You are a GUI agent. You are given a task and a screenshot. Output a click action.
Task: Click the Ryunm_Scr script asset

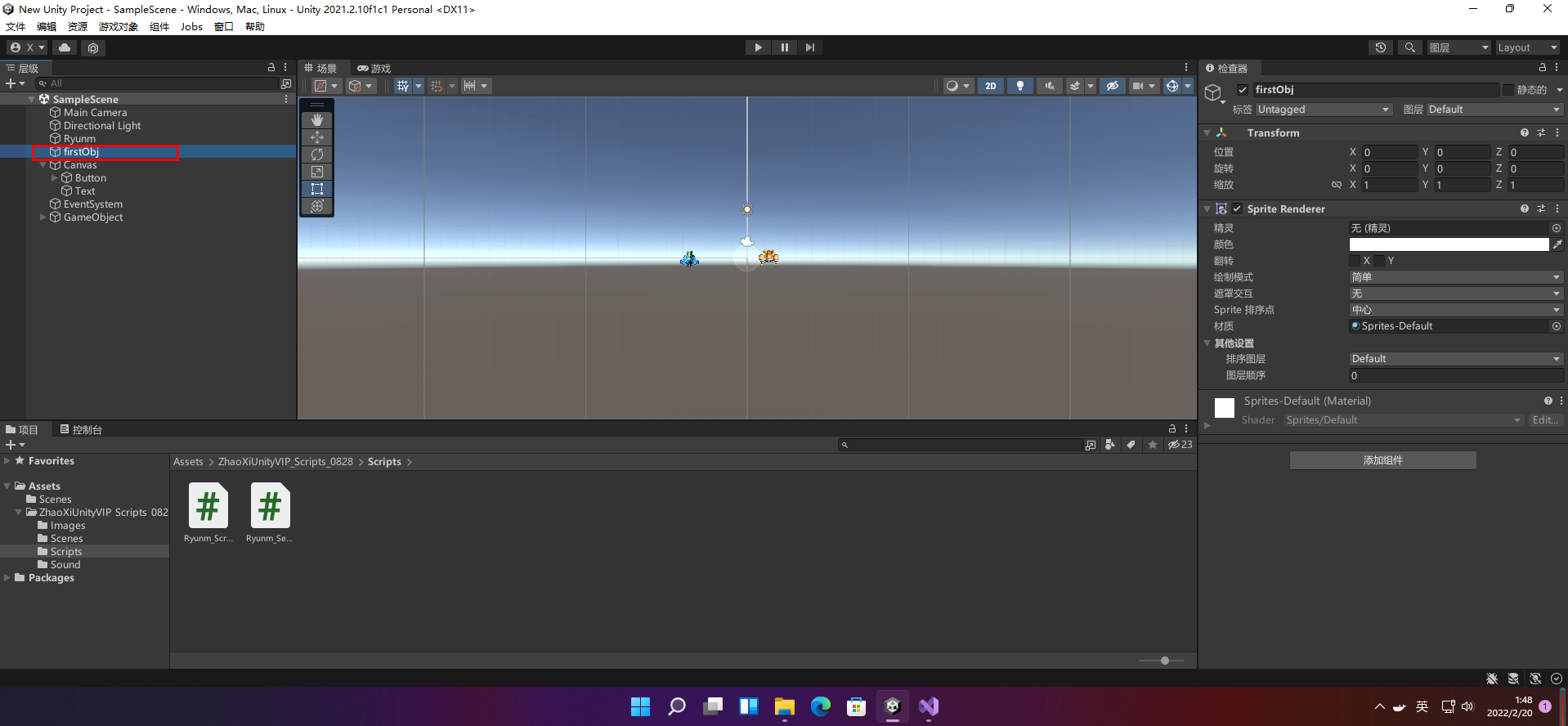pyautogui.click(x=208, y=513)
